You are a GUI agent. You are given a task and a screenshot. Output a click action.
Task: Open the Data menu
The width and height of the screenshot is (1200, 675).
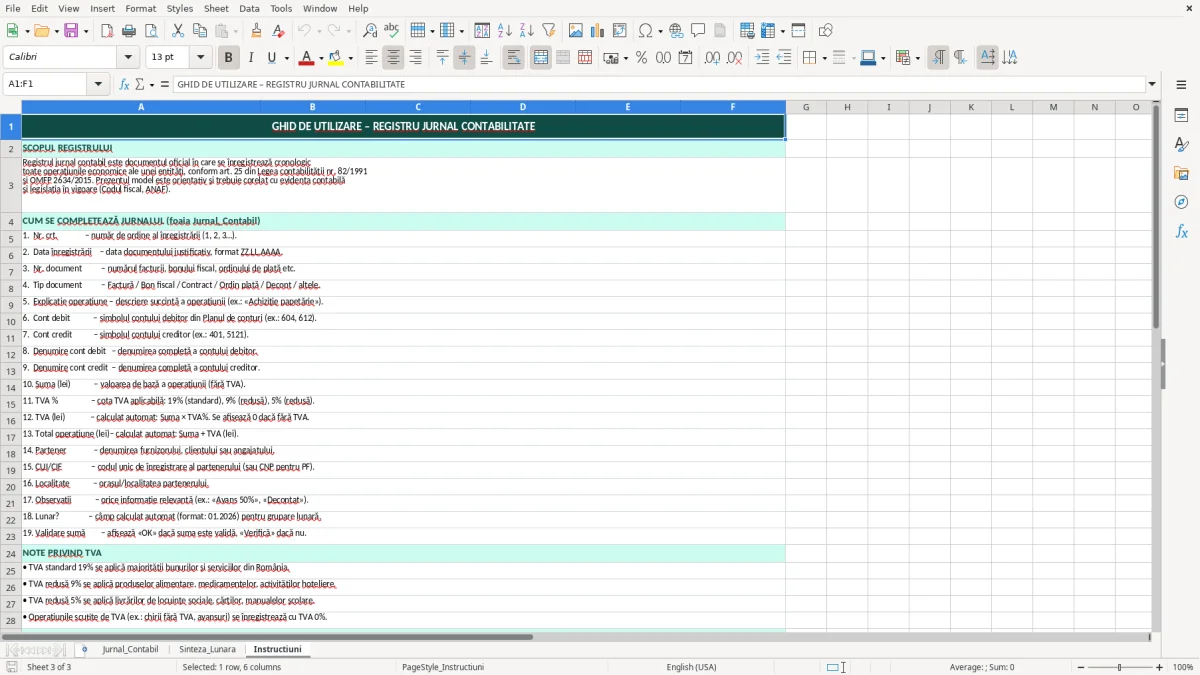coord(249,8)
